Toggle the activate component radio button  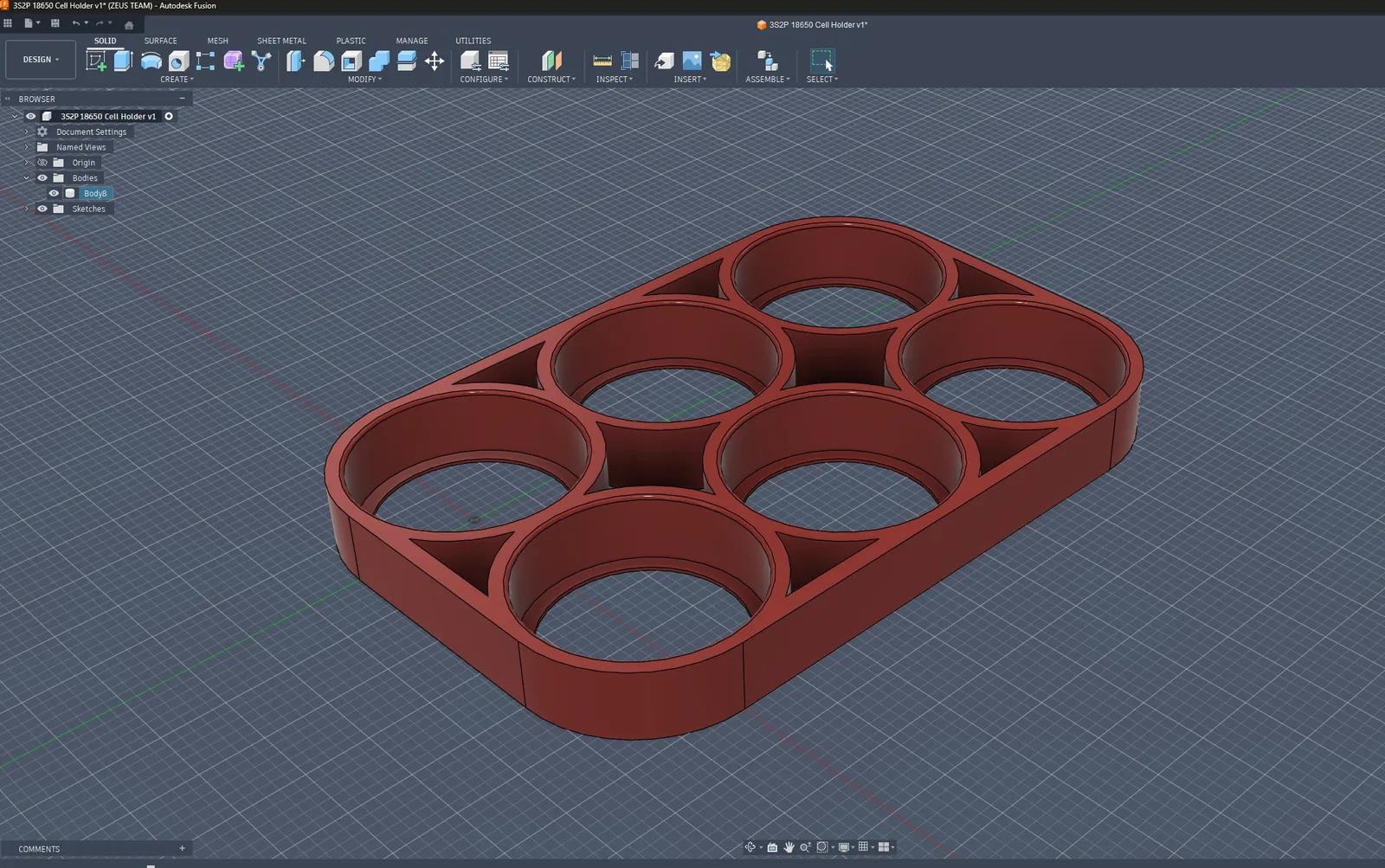(169, 116)
